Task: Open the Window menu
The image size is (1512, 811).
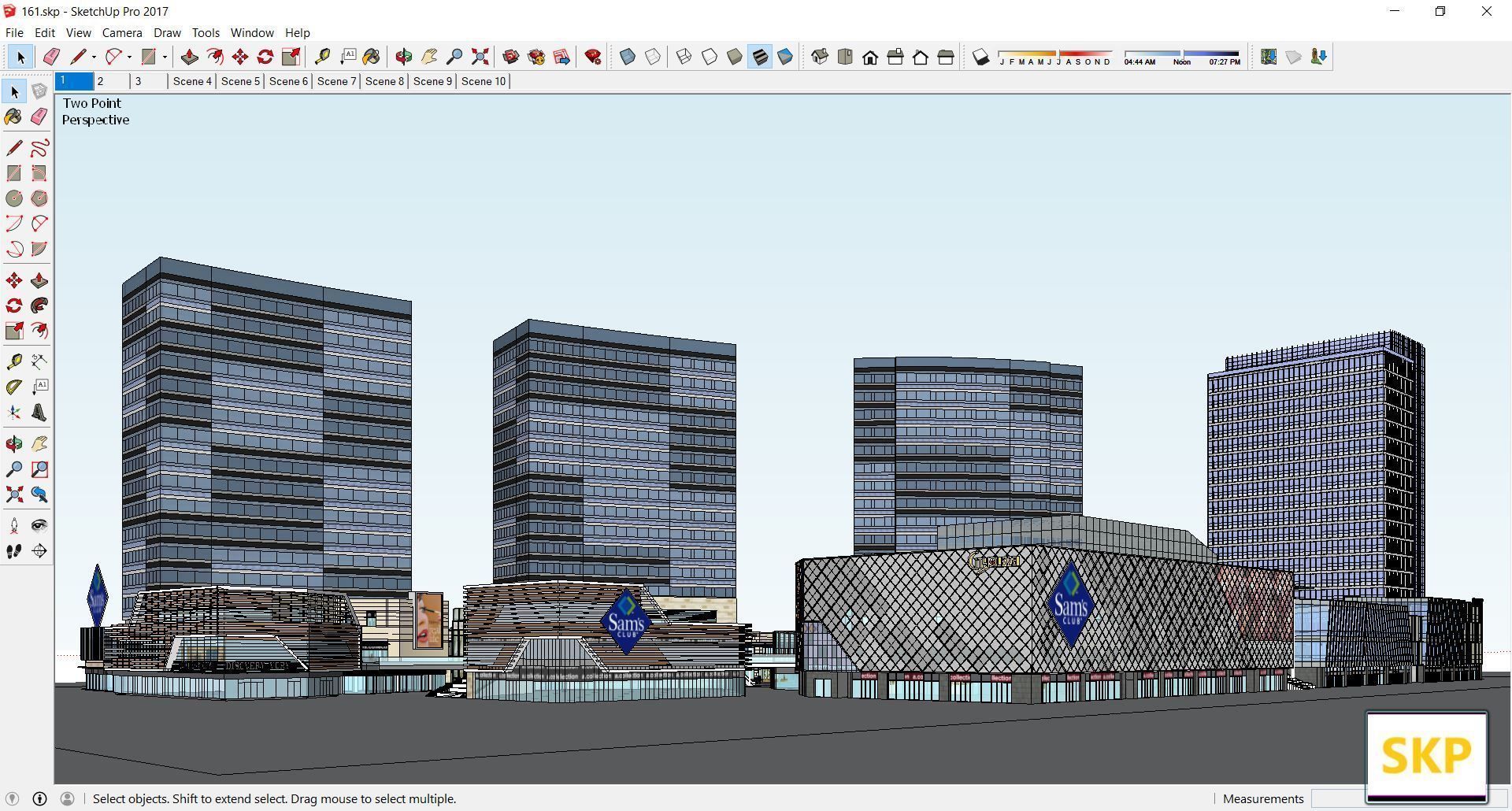Action: [252, 32]
